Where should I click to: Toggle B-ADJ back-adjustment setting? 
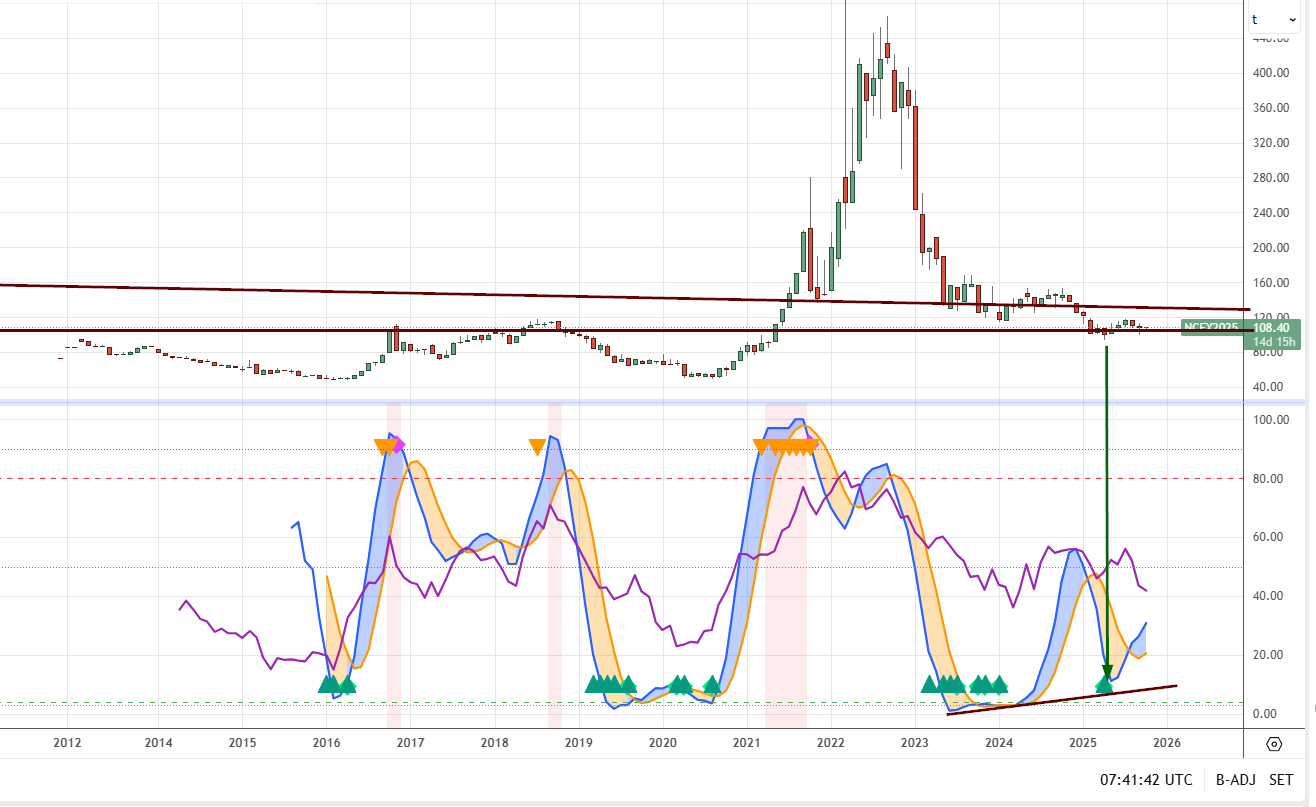[1235, 780]
